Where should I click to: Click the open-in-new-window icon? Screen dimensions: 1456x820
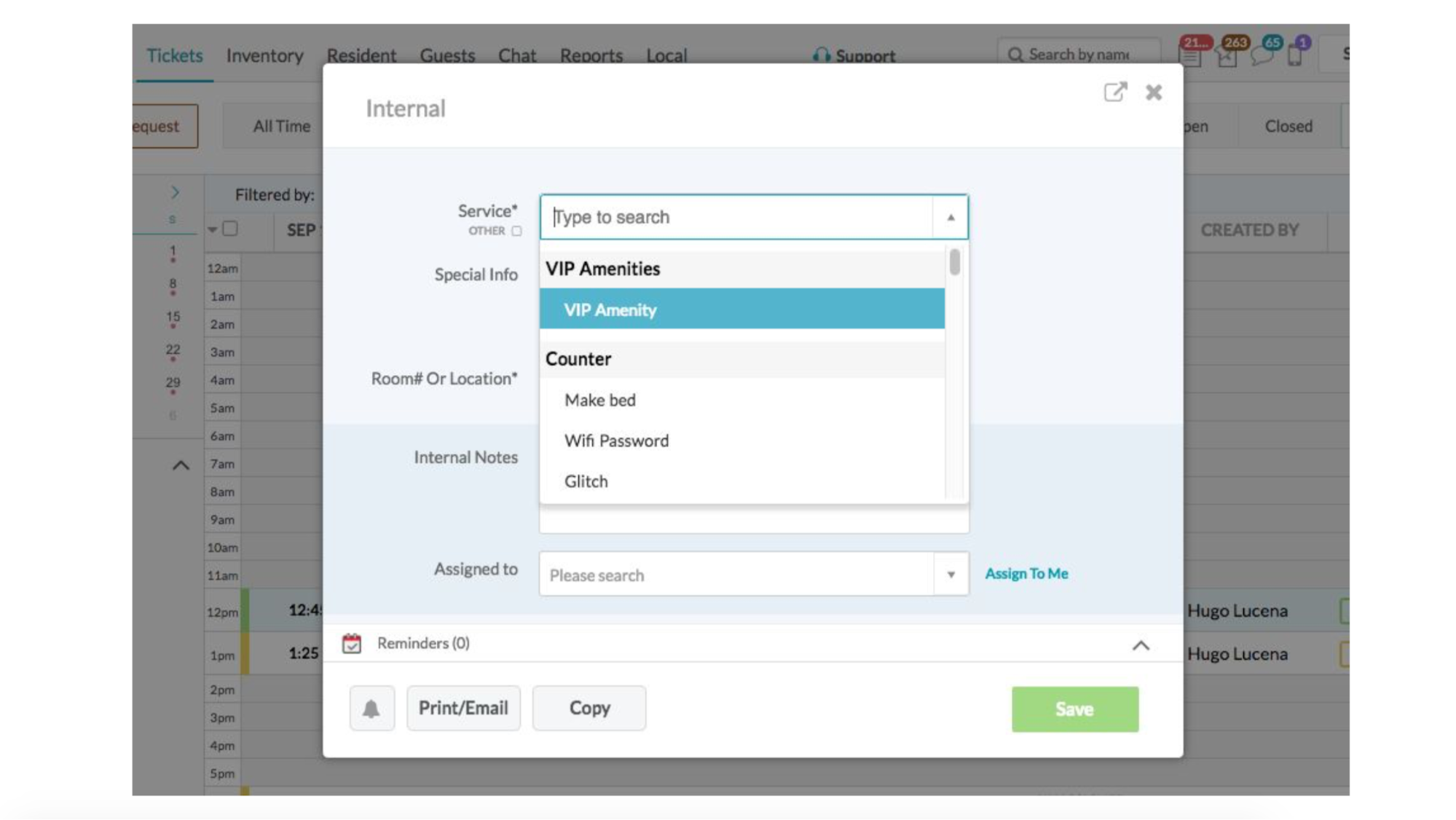pyautogui.click(x=1113, y=91)
